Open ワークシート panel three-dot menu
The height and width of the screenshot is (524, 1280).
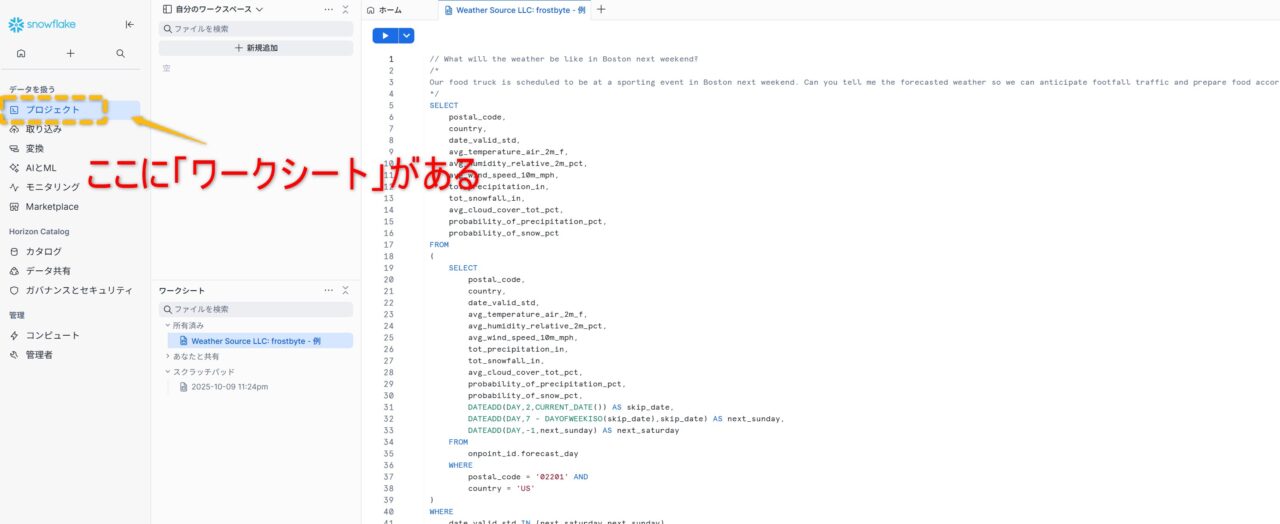point(329,290)
